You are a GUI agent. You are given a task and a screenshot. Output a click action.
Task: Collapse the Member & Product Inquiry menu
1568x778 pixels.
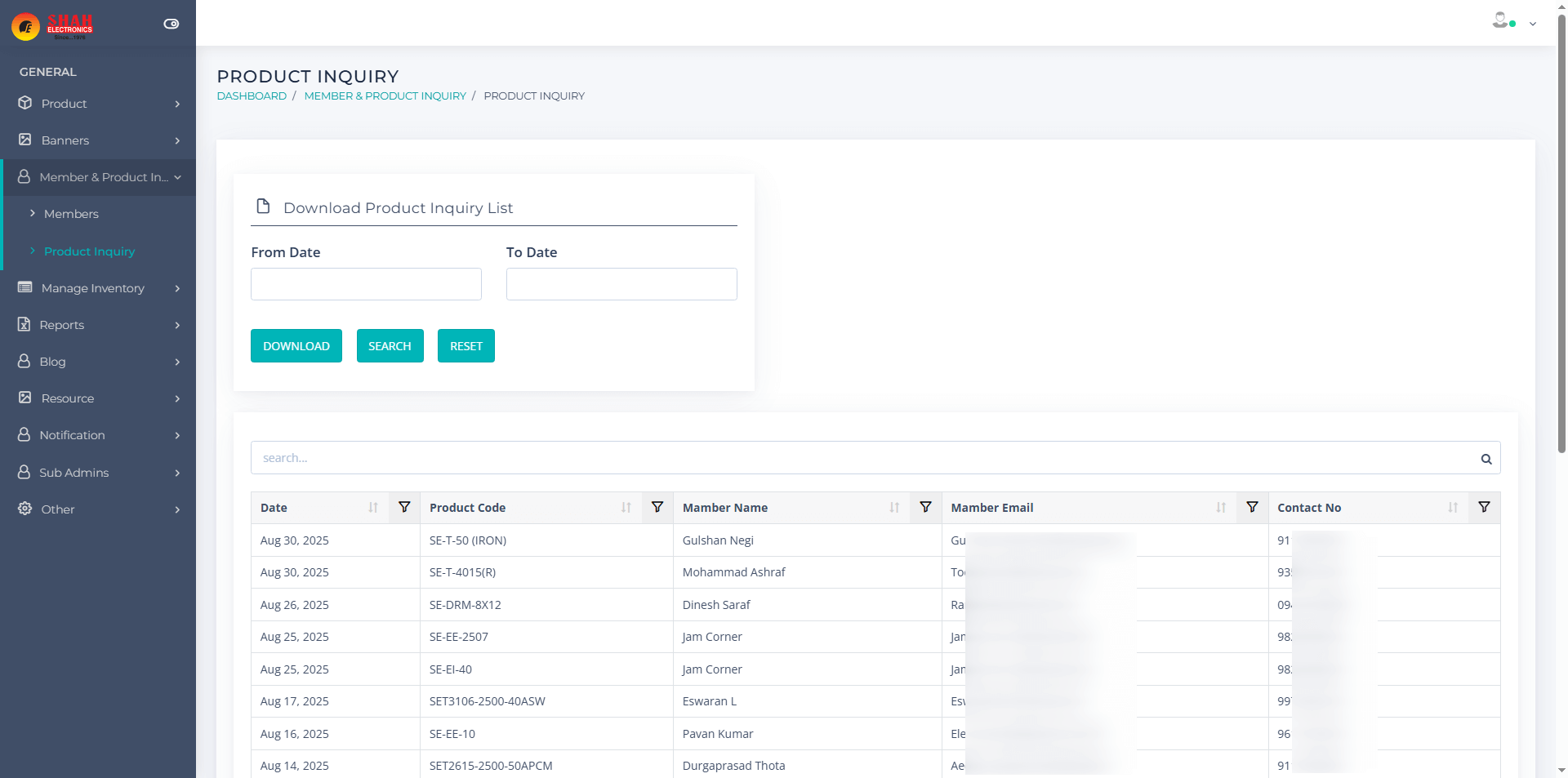pyautogui.click(x=98, y=177)
